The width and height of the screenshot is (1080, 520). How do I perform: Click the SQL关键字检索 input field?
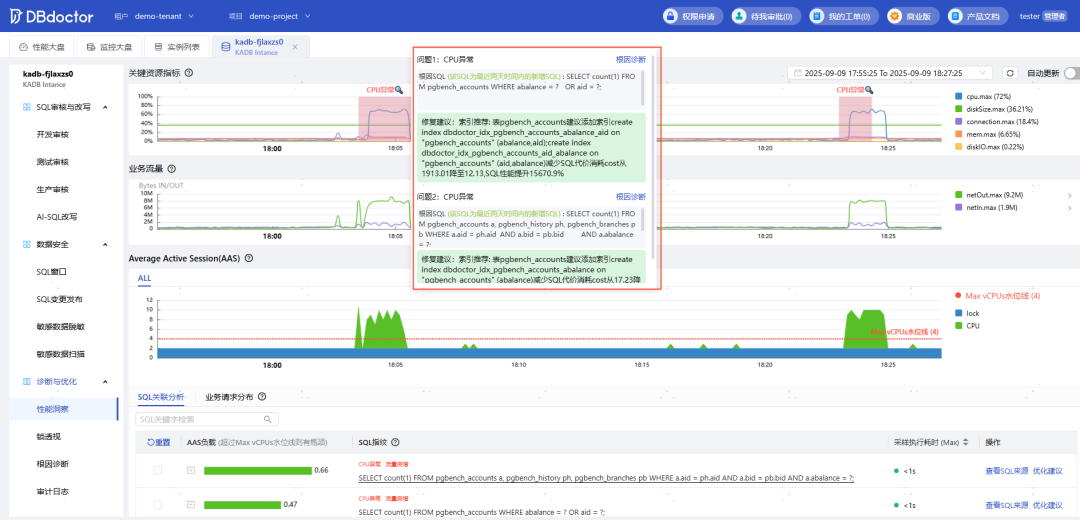pyautogui.click(x=207, y=419)
